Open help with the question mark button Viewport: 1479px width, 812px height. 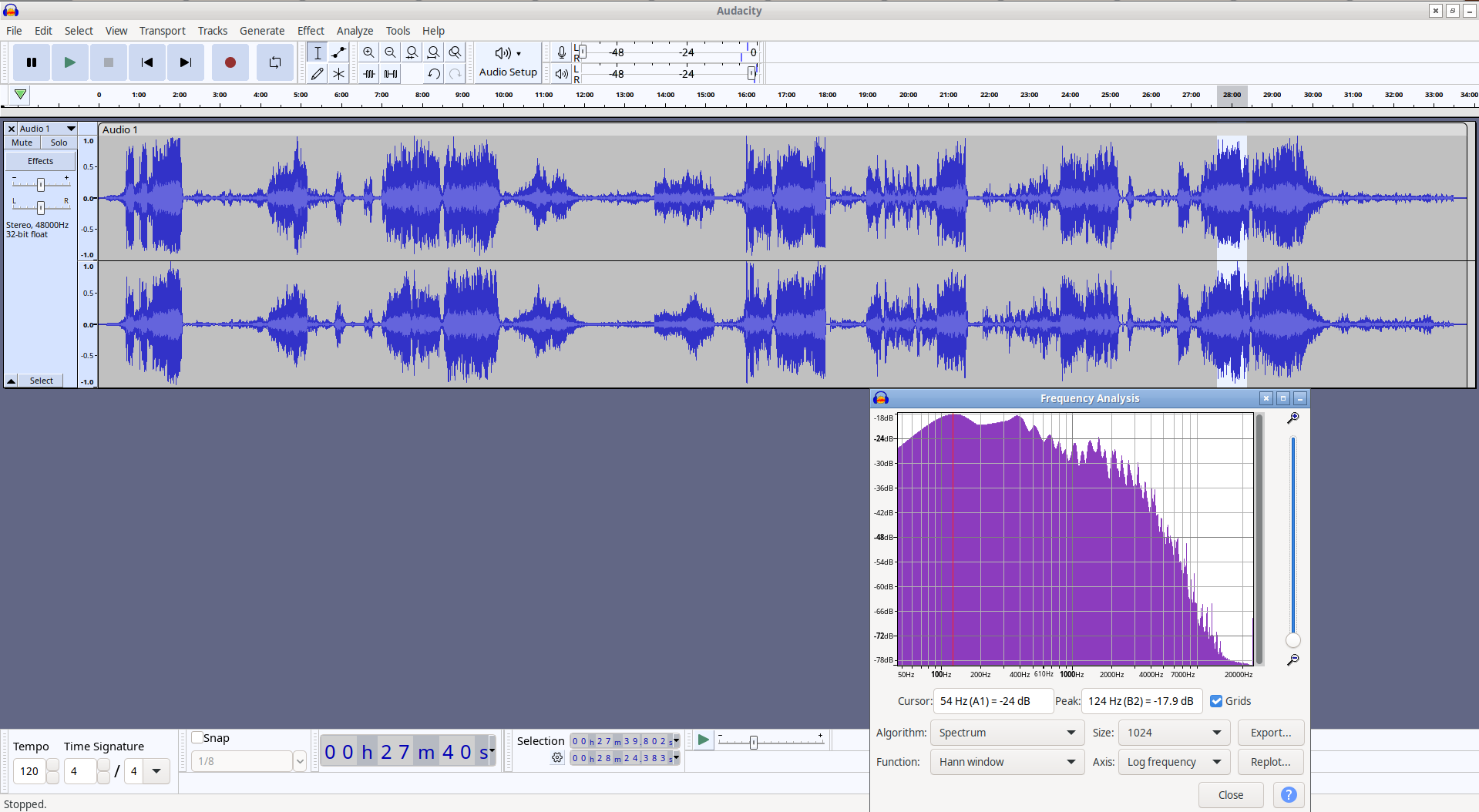point(1289,795)
